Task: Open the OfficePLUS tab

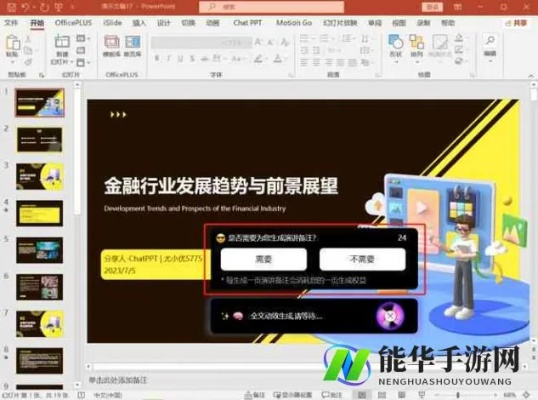Action: point(73,23)
